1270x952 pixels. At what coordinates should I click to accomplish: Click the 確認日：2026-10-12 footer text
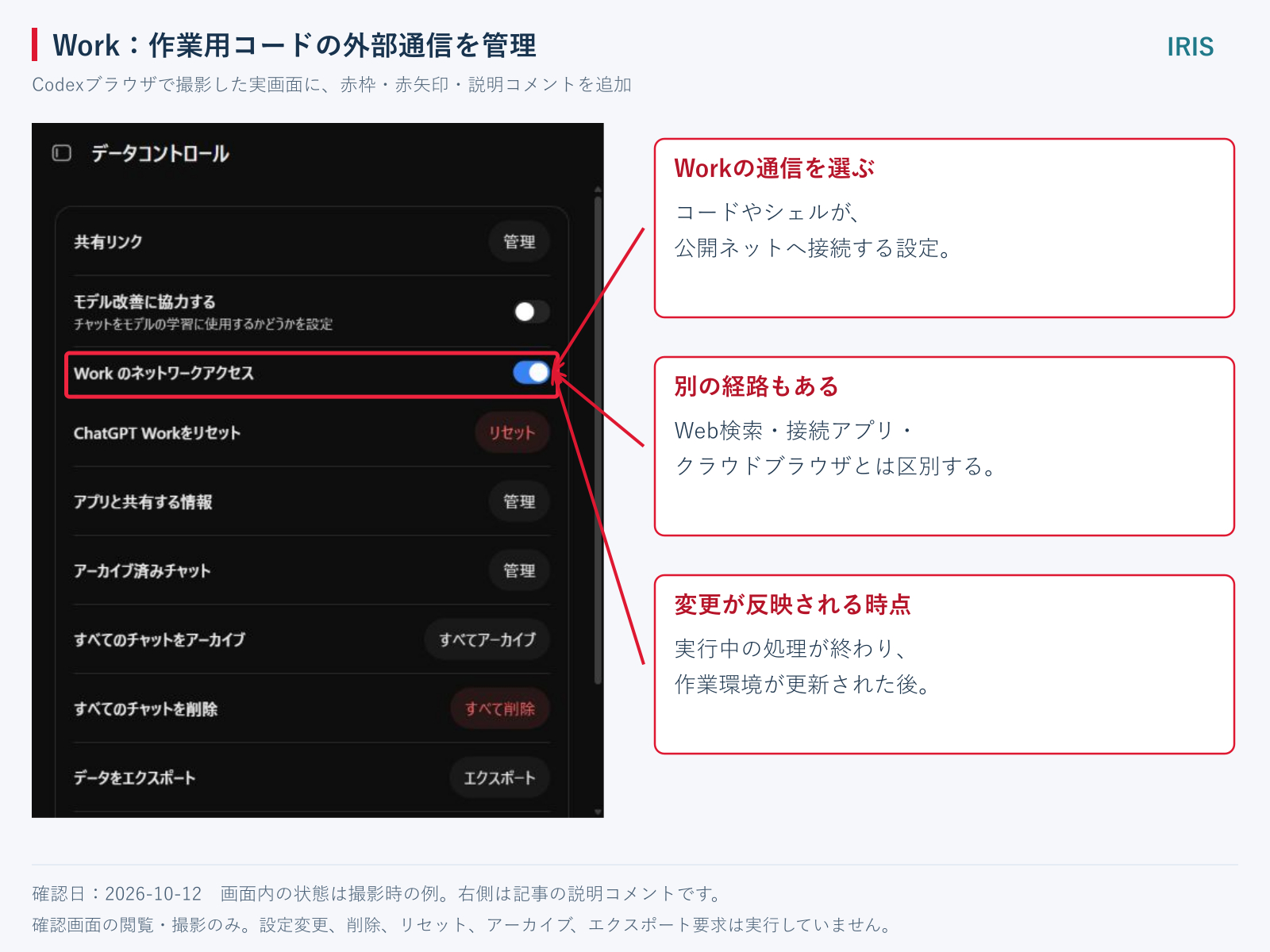[117, 894]
